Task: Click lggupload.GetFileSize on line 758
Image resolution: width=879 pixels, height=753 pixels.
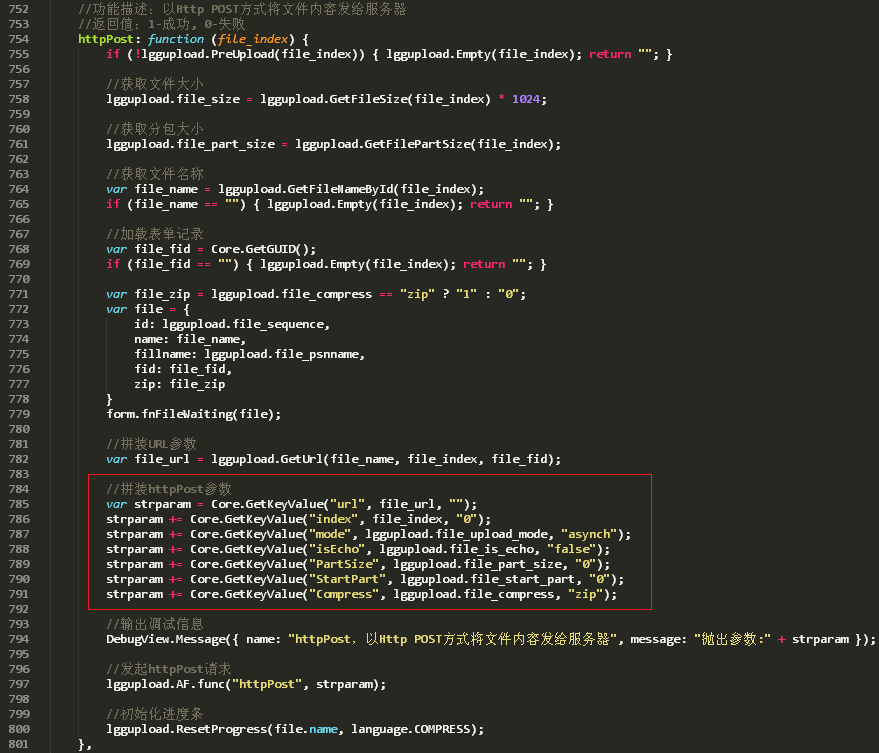Action: pos(334,99)
